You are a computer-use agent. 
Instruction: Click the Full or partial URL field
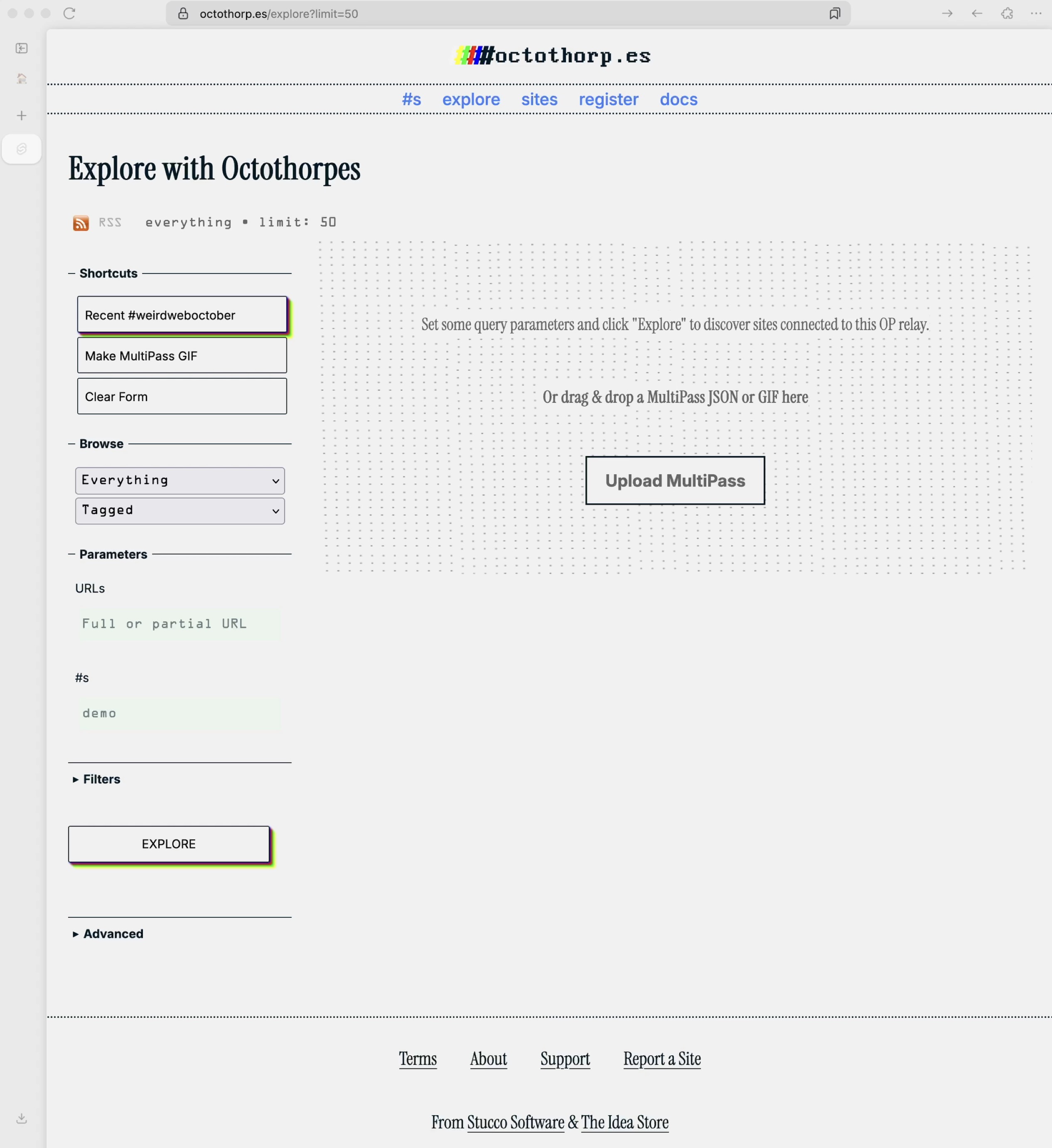pos(180,624)
